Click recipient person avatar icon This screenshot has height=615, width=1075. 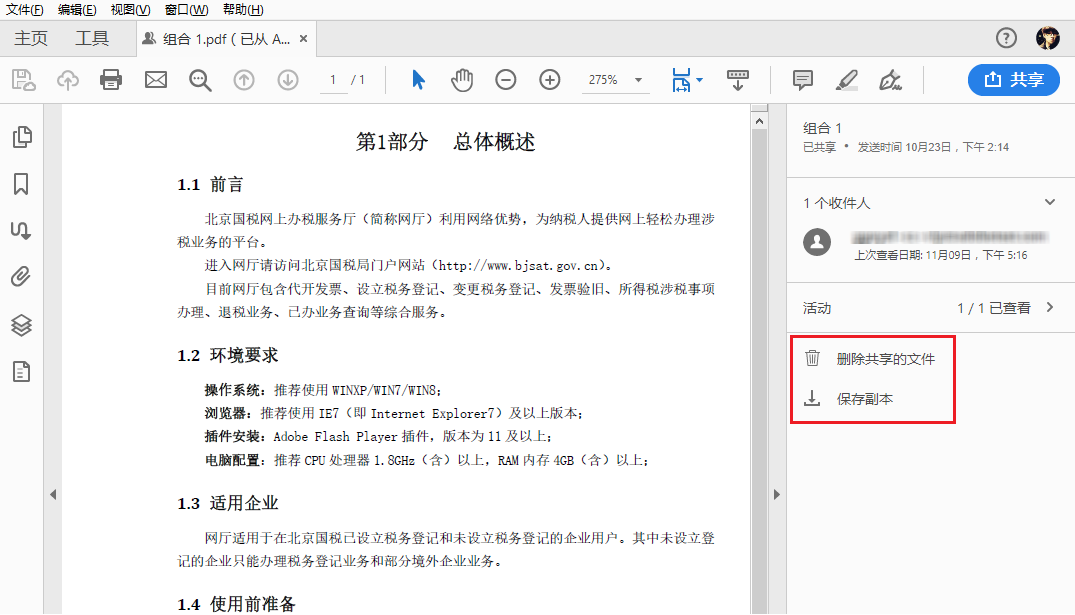click(817, 242)
